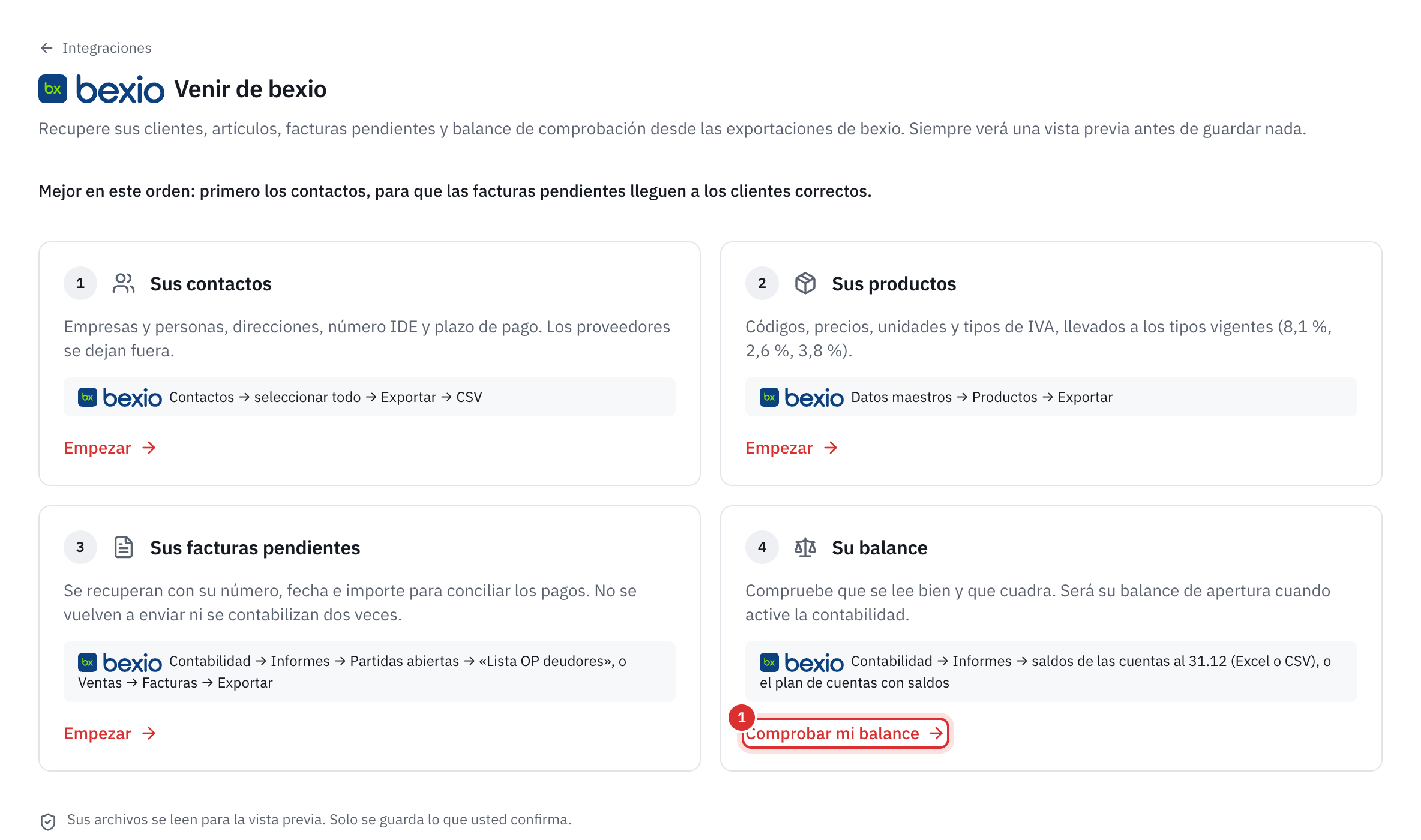Click the invoice document icon

coord(124,547)
